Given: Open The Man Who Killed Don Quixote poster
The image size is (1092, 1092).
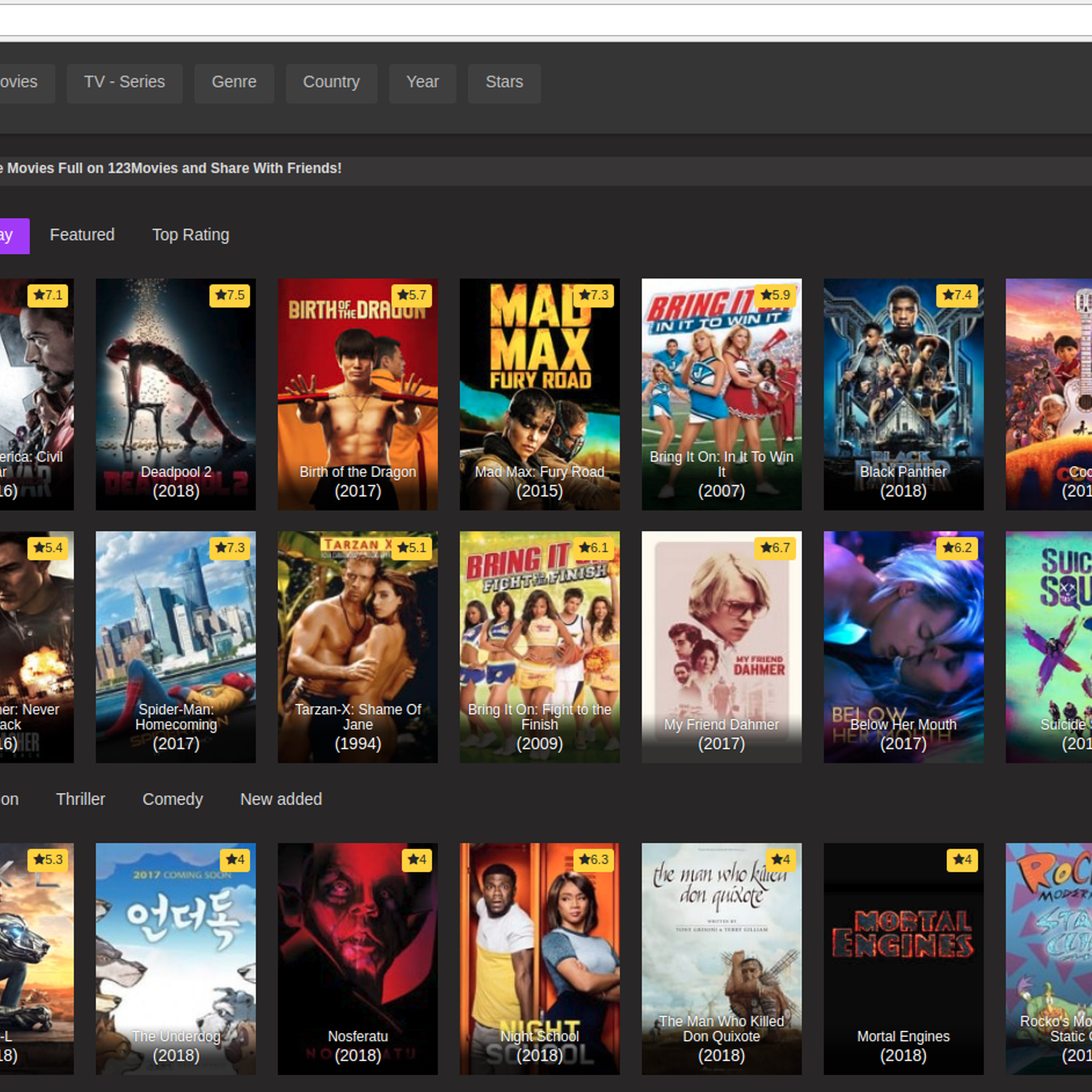Looking at the screenshot, I should tap(721, 959).
